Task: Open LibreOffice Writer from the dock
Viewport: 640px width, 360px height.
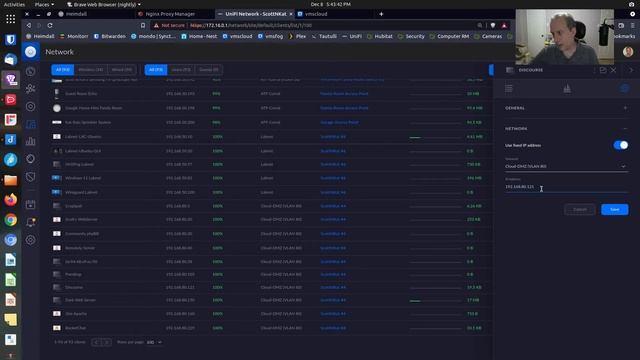Action: point(11,260)
